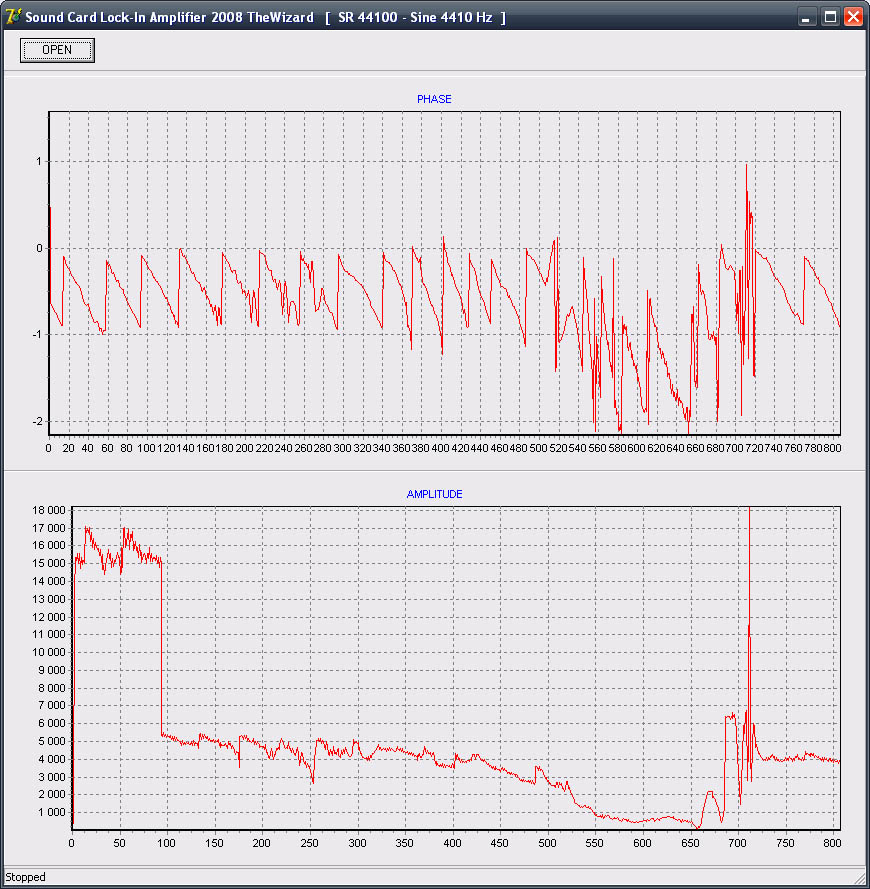870x889 pixels.
Task: Click the PHASE chart title
Action: coord(434,99)
